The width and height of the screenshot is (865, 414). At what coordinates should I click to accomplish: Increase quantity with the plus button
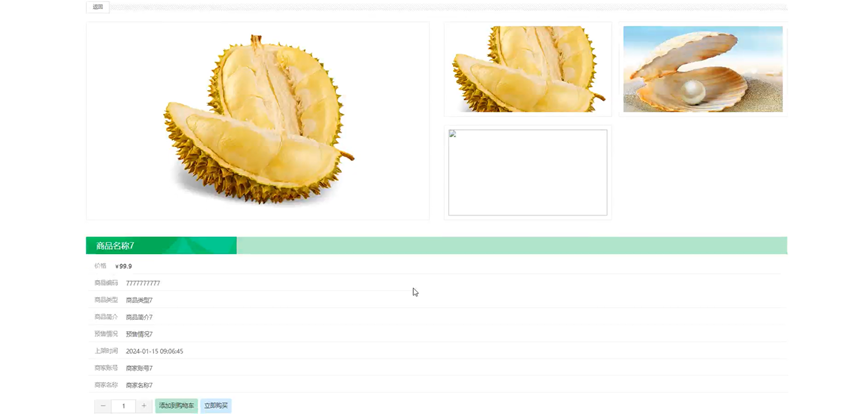click(x=144, y=406)
